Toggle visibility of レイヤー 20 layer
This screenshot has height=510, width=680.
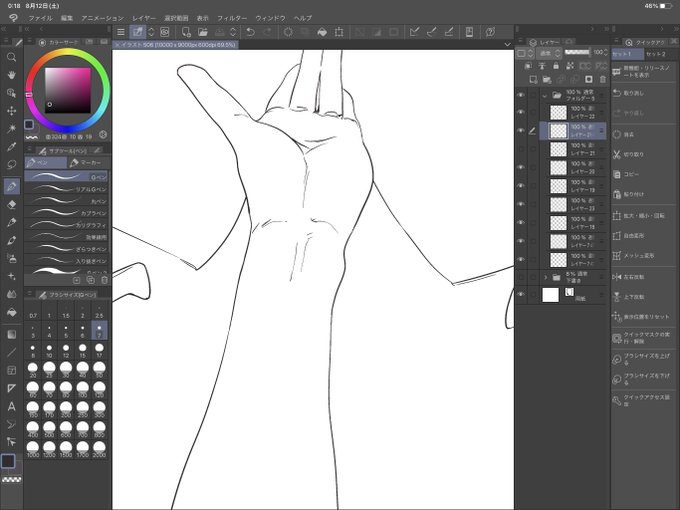[521, 167]
